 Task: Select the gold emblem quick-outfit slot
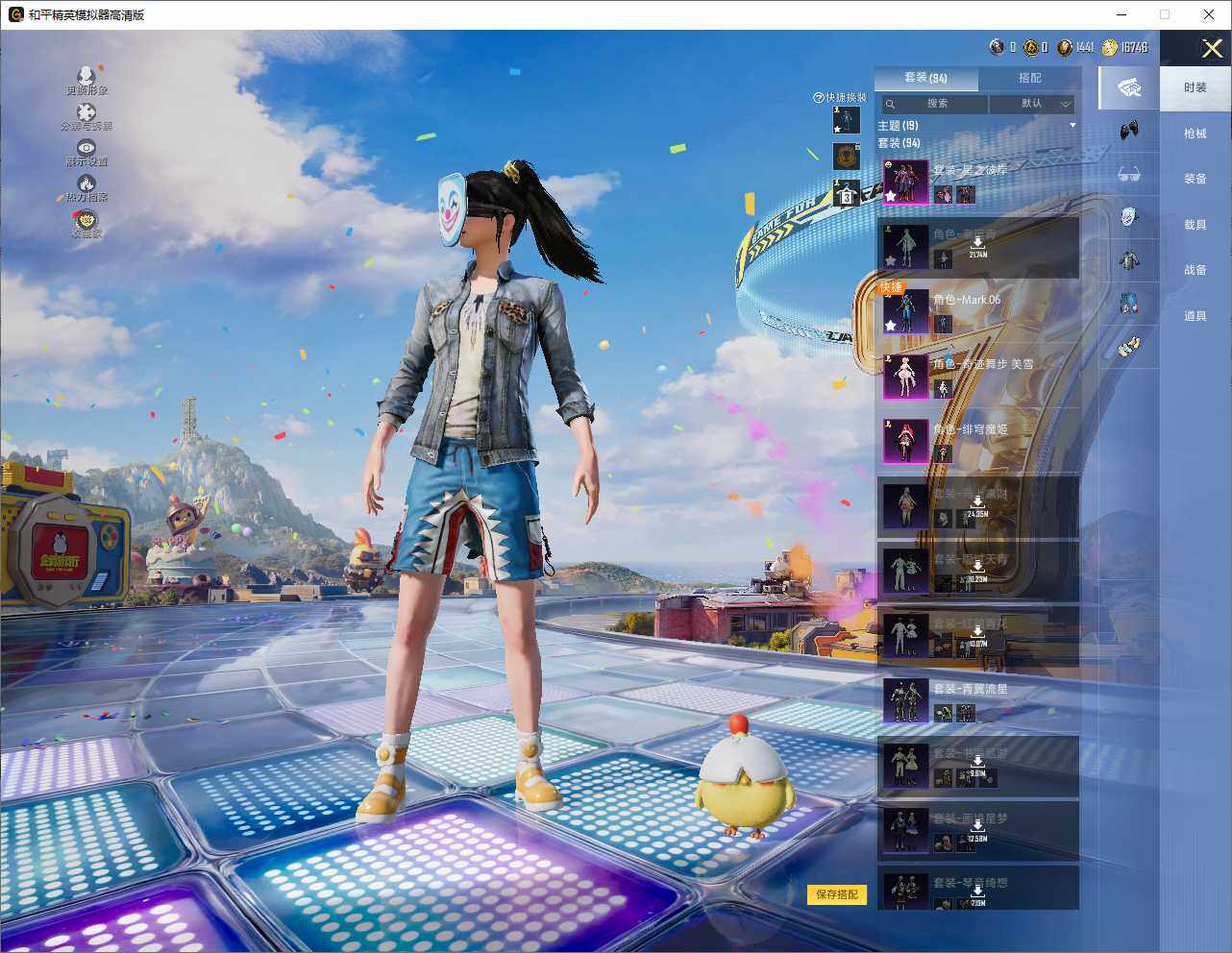846,156
